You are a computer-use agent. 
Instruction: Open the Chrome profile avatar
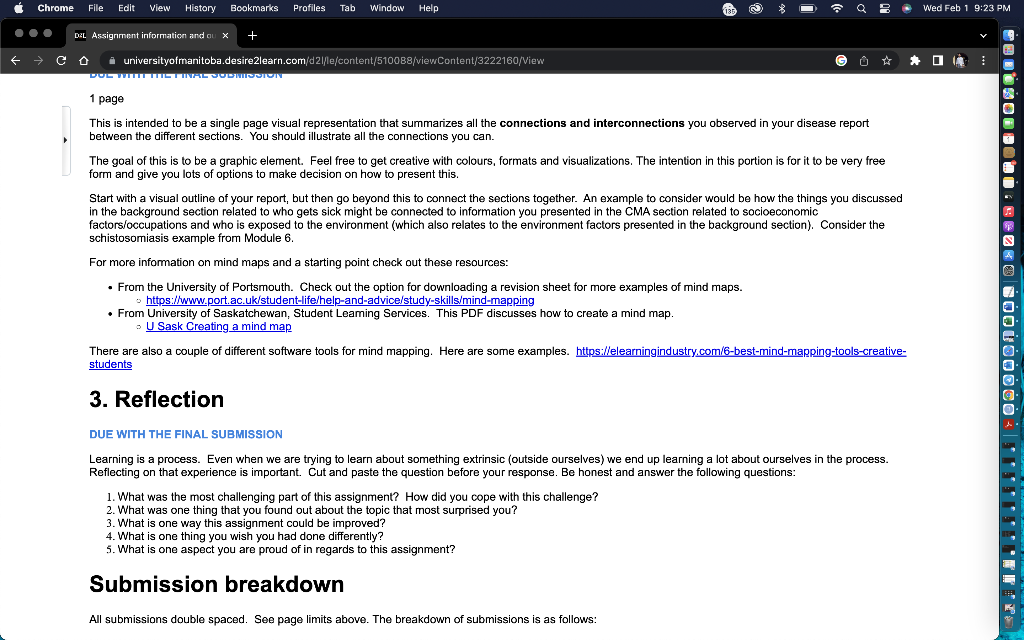tap(960, 60)
